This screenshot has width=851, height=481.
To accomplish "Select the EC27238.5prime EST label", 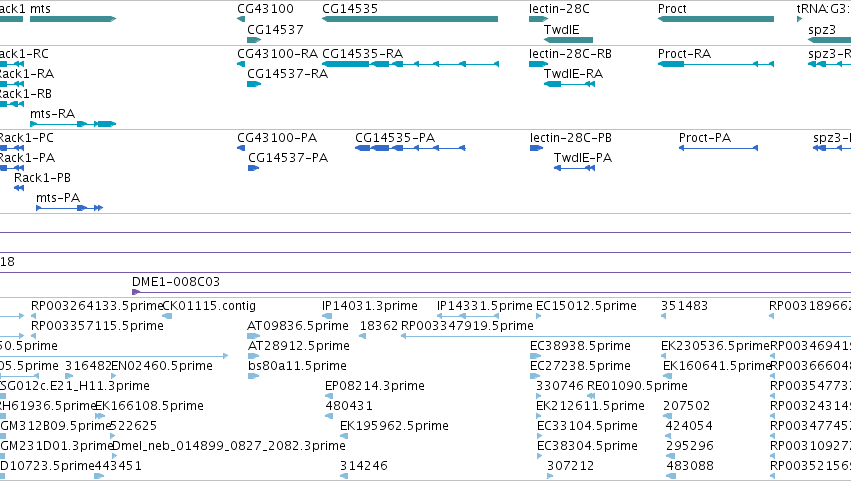I will pos(580,366).
